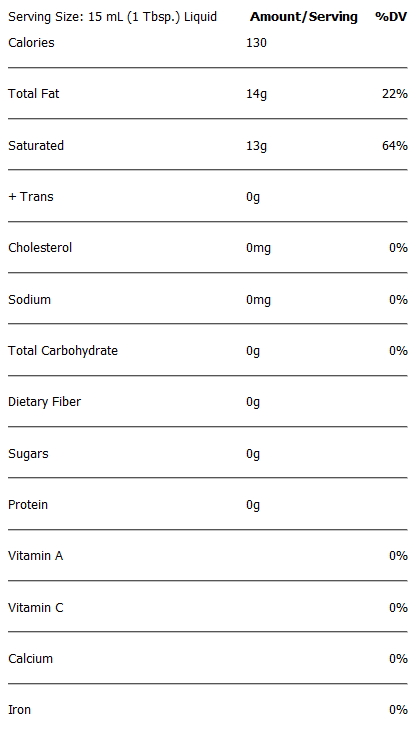Click the Protein 0g amount
The image size is (417, 729).
point(253,505)
